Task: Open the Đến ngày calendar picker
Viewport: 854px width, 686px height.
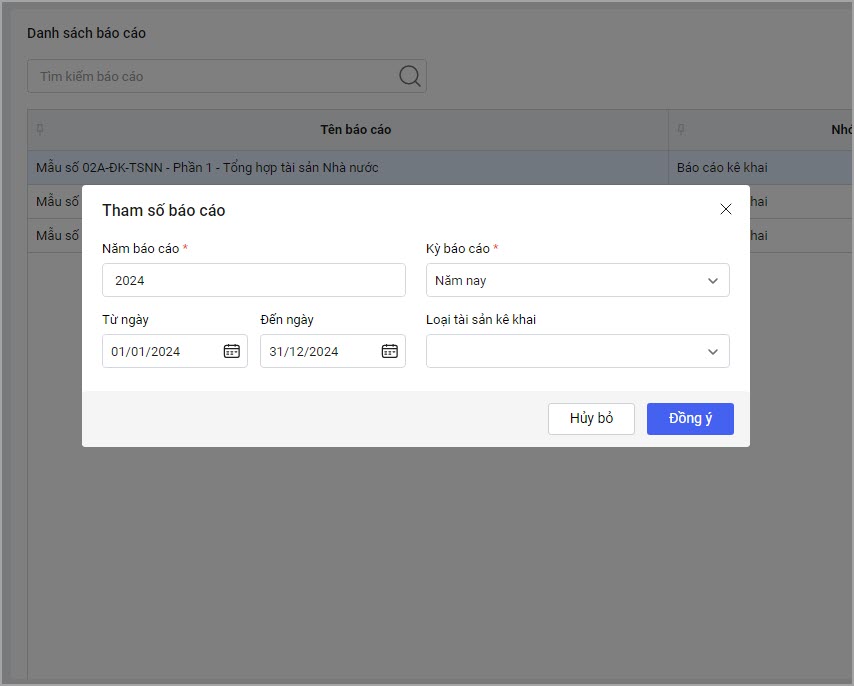Action: tap(389, 351)
